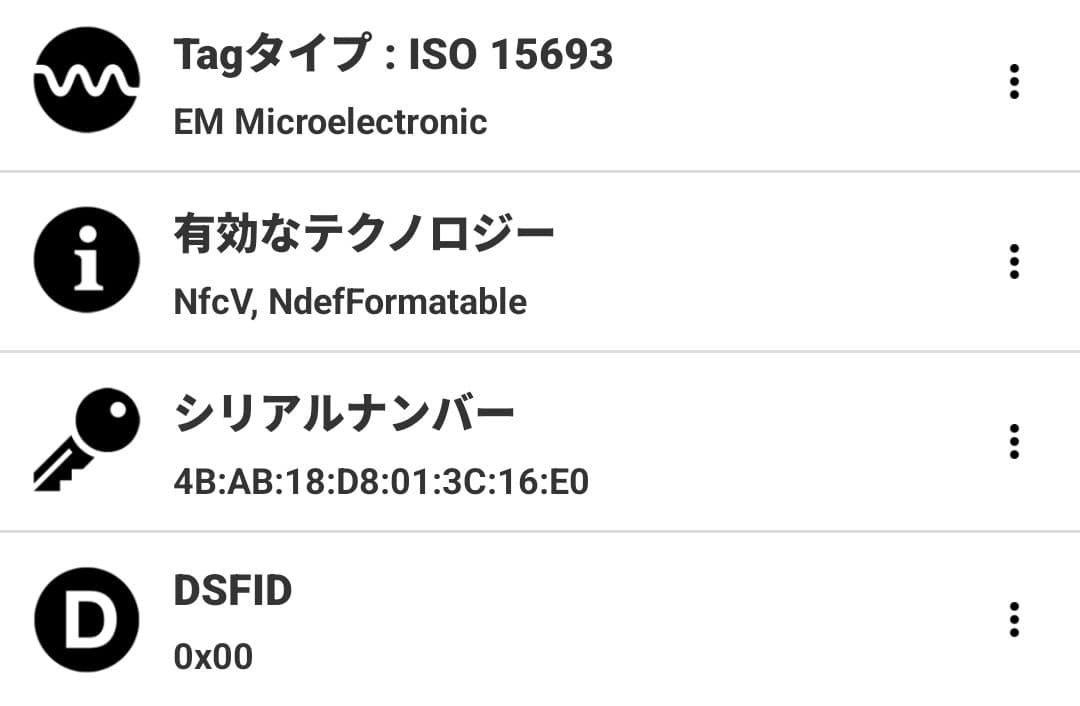The height and width of the screenshot is (706, 1080).
Task: Open three-dot menu for Tag type row
Action: coord(1014,82)
